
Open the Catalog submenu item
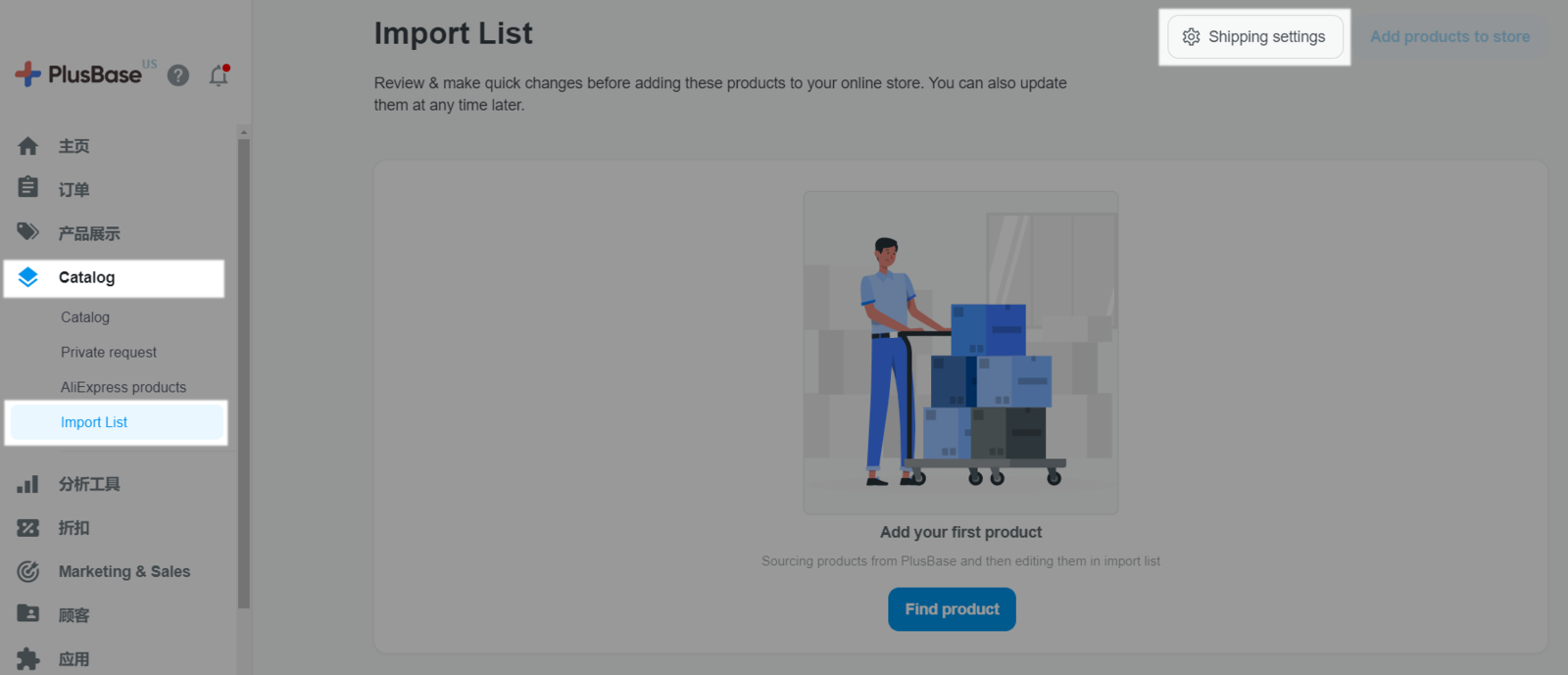(x=85, y=317)
